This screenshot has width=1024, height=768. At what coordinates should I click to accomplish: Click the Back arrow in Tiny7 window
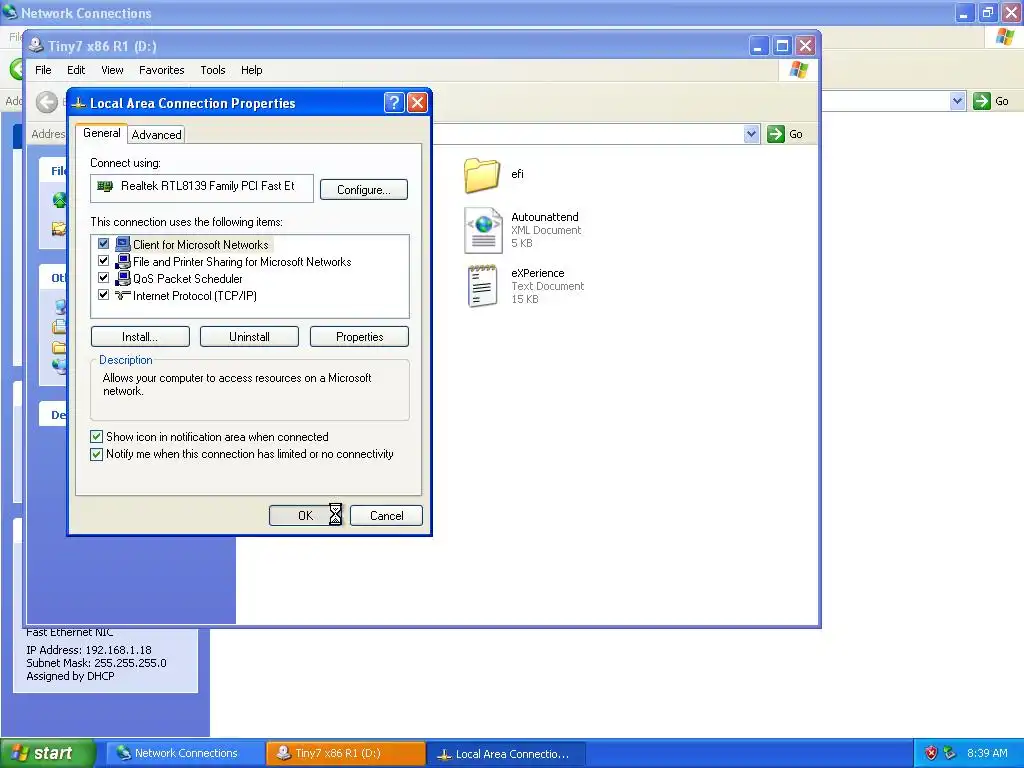tap(46, 102)
